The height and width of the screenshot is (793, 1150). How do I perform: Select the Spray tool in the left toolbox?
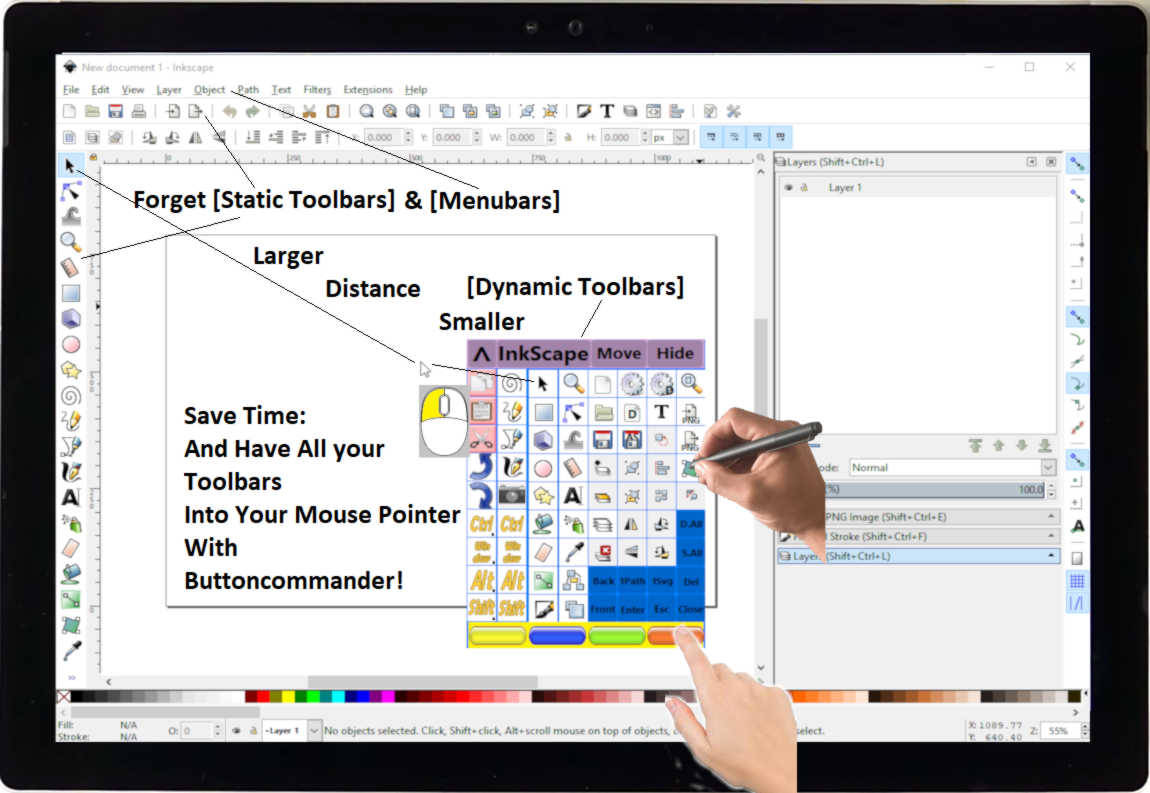(x=70, y=522)
